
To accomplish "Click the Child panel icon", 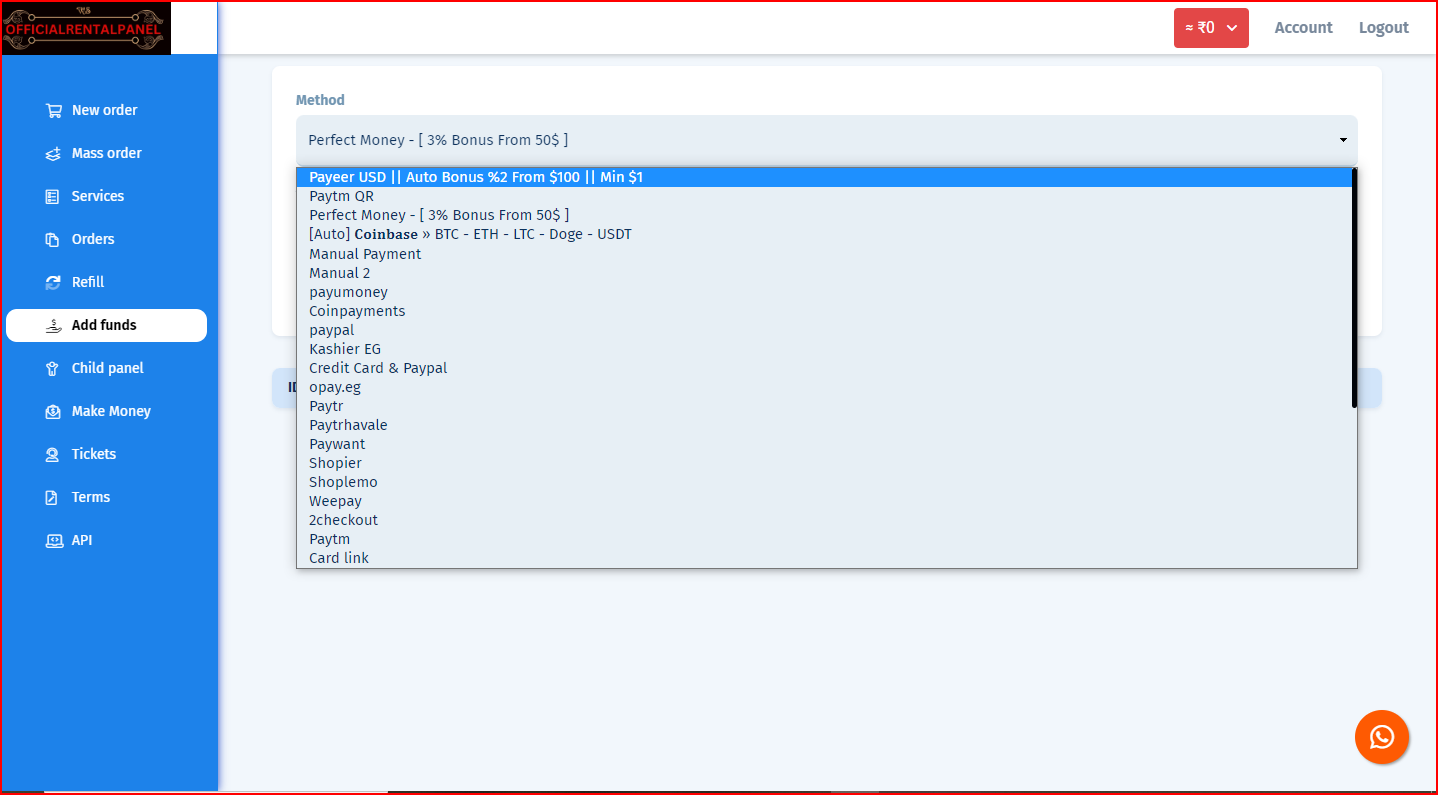I will click(53, 369).
